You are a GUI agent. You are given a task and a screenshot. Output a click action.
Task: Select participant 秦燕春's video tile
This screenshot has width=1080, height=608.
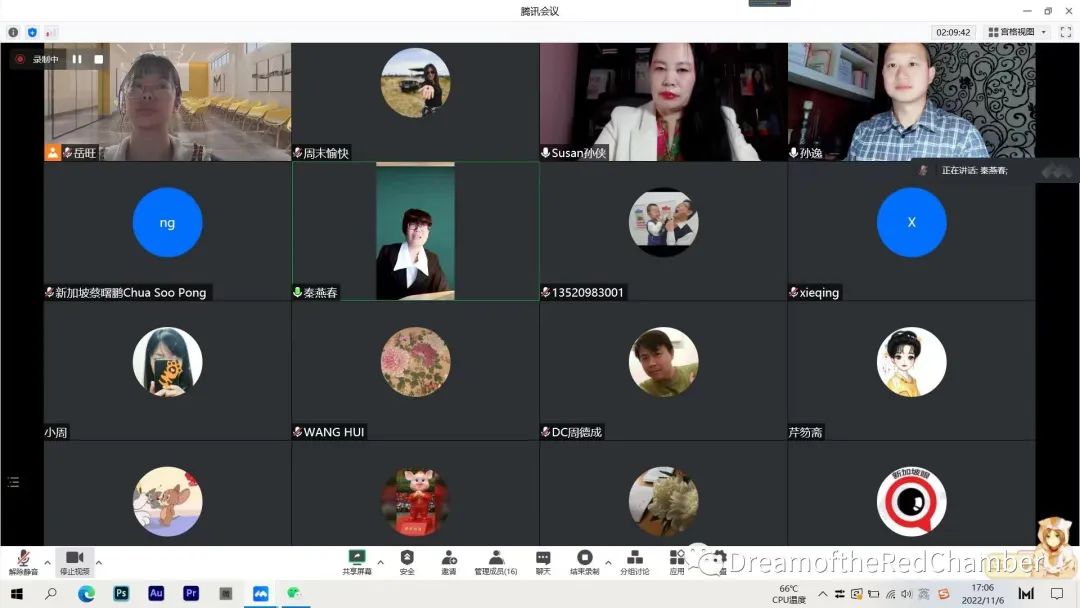(415, 230)
